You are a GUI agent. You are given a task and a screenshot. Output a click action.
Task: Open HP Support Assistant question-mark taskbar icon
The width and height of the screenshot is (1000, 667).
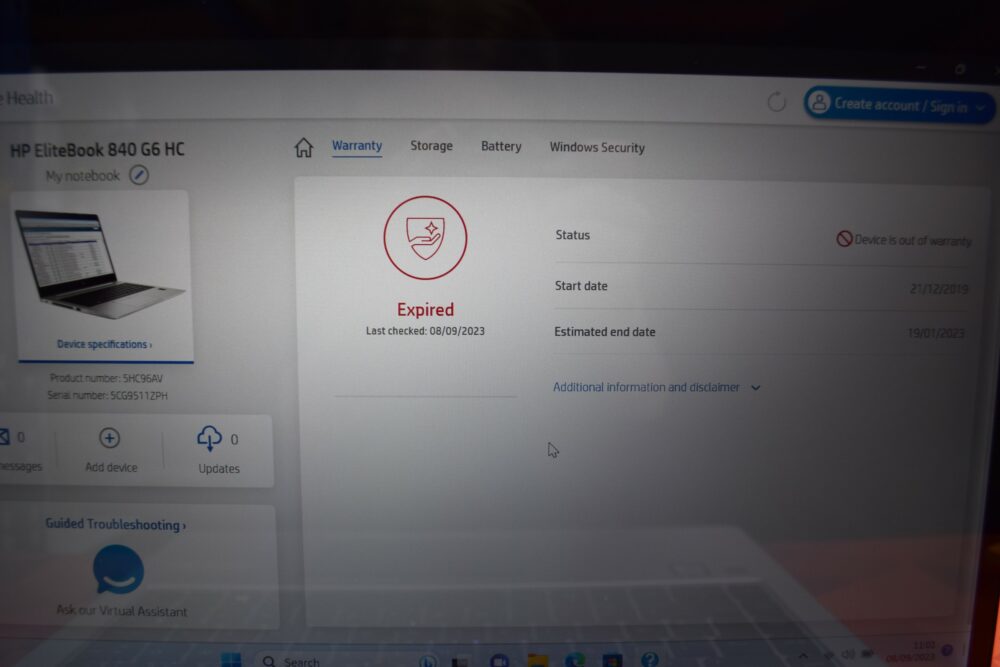click(649, 659)
